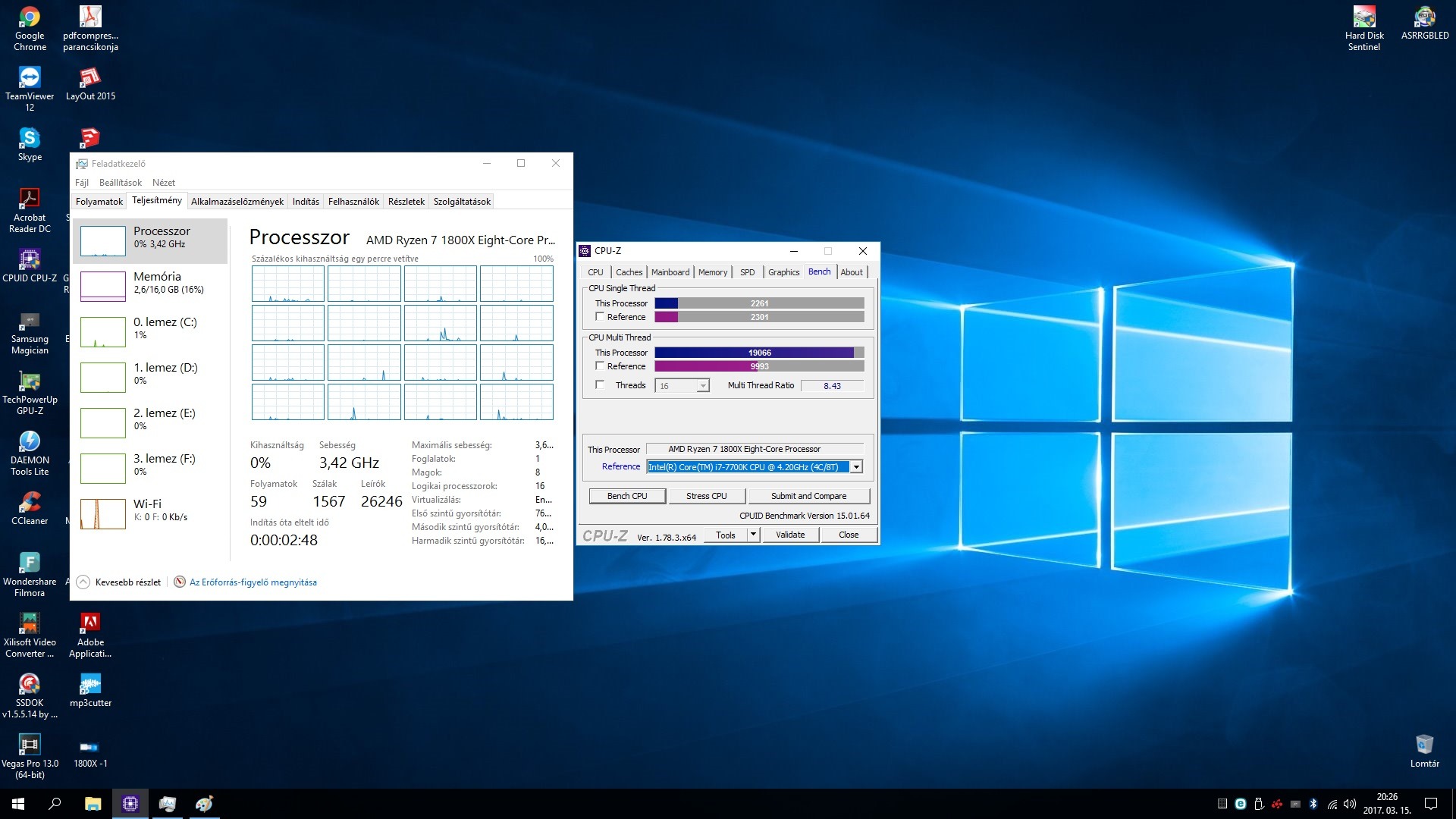
Task: Open the Adobe Application desktop icon
Action: pyautogui.click(x=90, y=635)
